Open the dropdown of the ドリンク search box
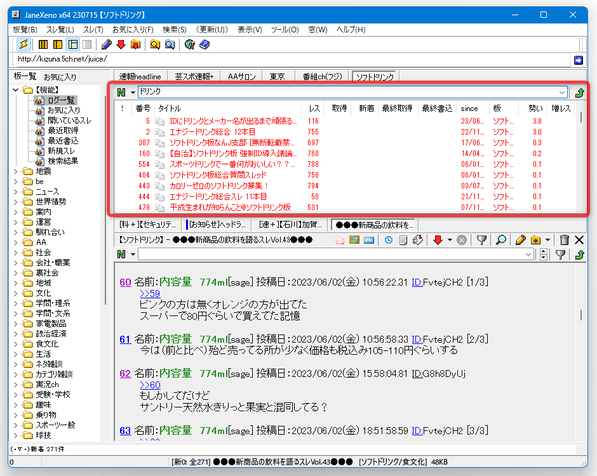 (x=562, y=92)
